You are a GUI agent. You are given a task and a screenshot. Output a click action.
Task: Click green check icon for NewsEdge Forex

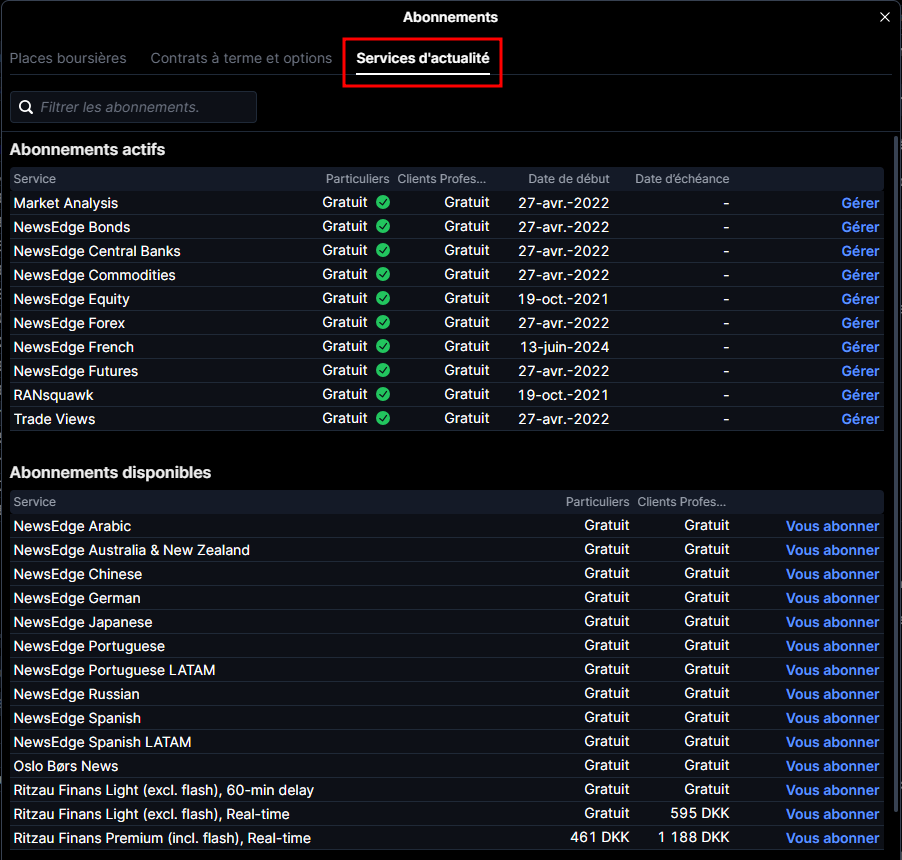click(x=383, y=322)
